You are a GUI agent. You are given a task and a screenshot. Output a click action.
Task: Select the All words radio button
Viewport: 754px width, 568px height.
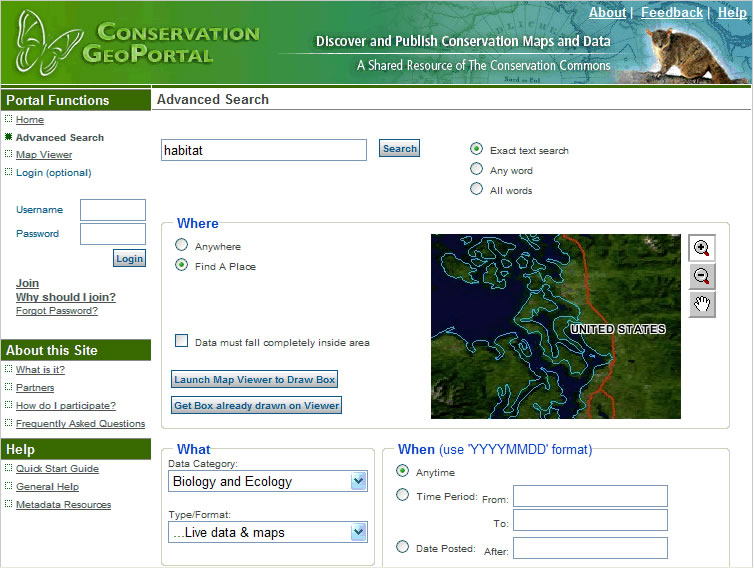click(x=476, y=189)
